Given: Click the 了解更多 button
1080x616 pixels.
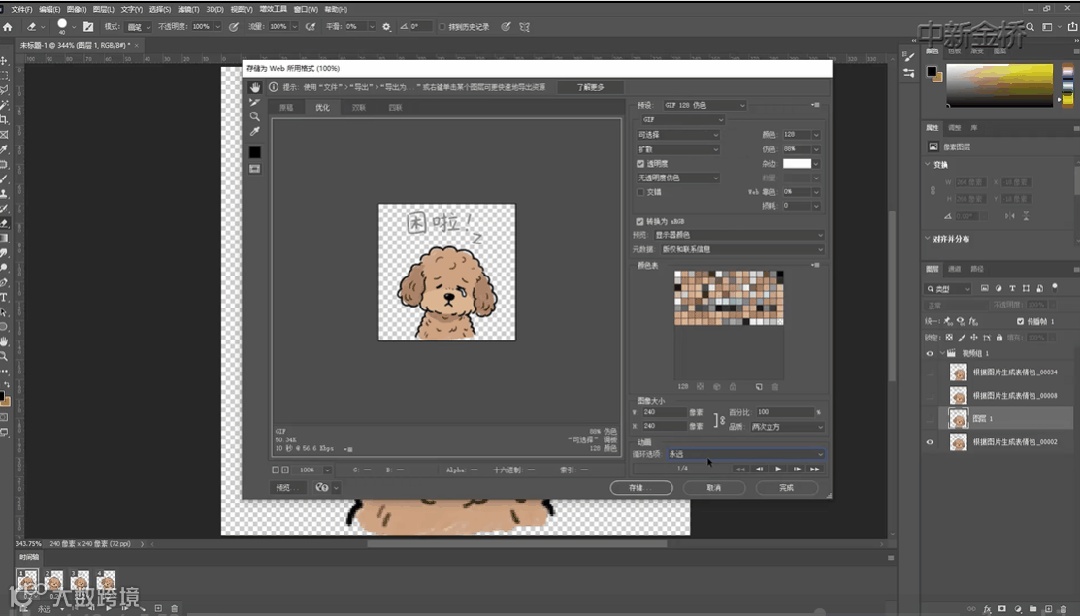Looking at the screenshot, I should (x=590, y=87).
